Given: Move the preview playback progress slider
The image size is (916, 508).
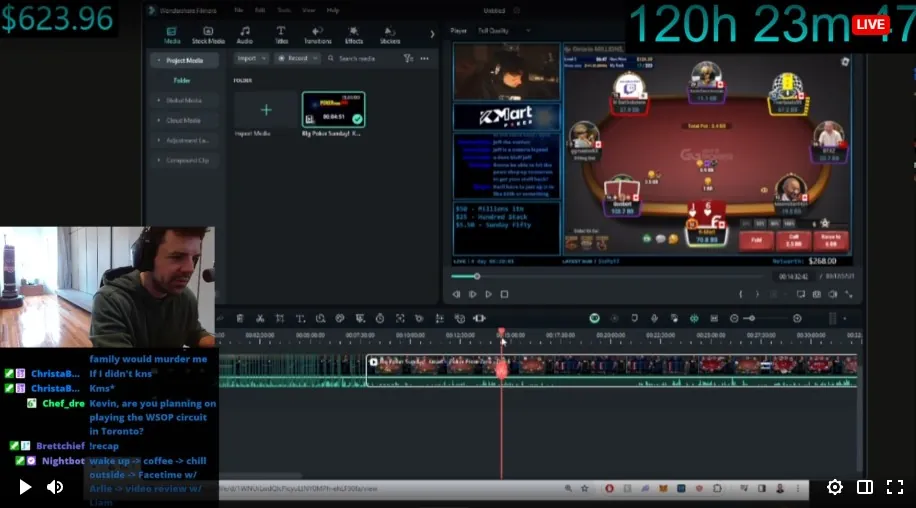Looking at the screenshot, I should (477, 276).
